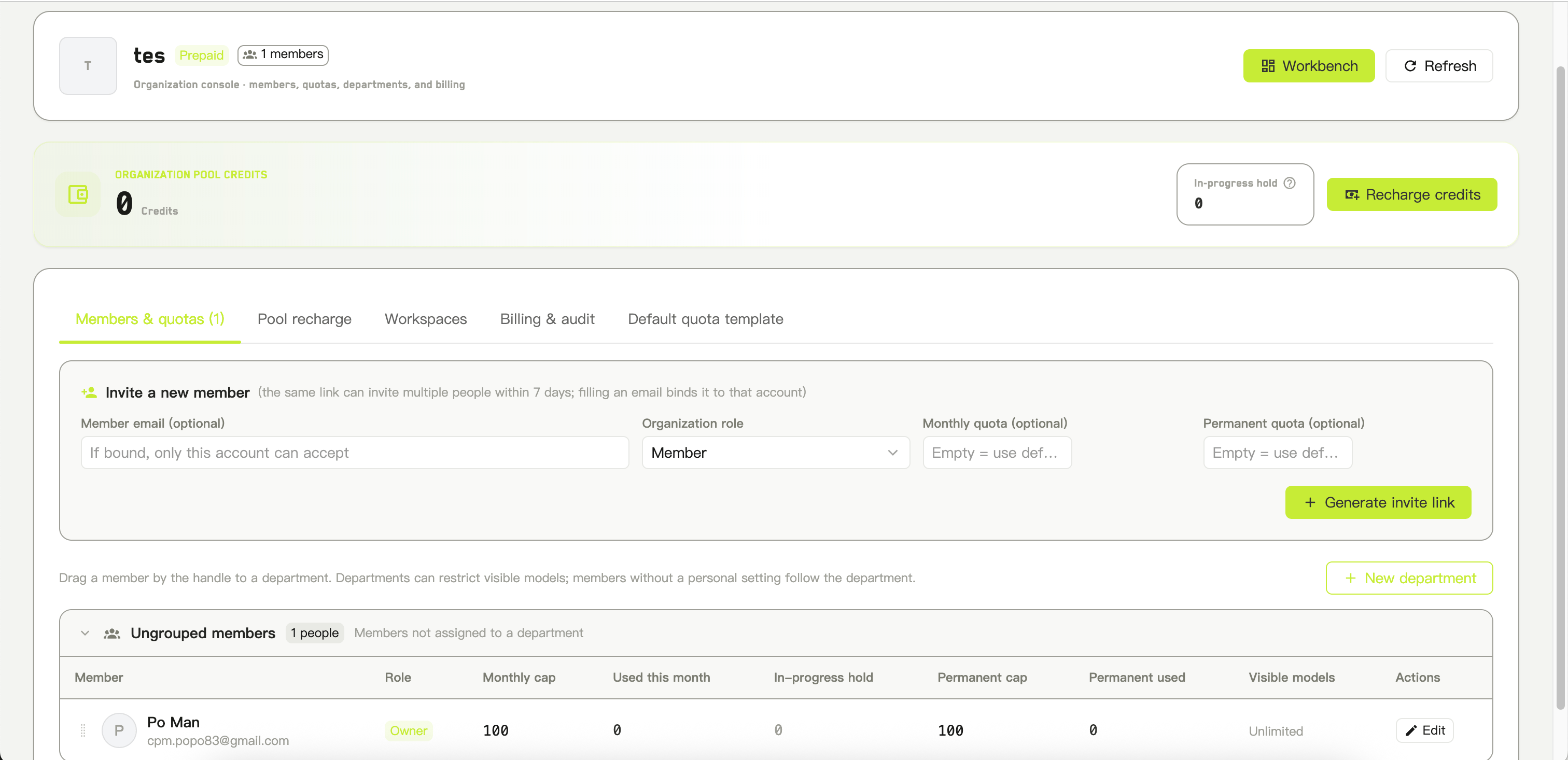Click the Monthly quota input field
The height and width of the screenshot is (760, 1568).
point(997,453)
